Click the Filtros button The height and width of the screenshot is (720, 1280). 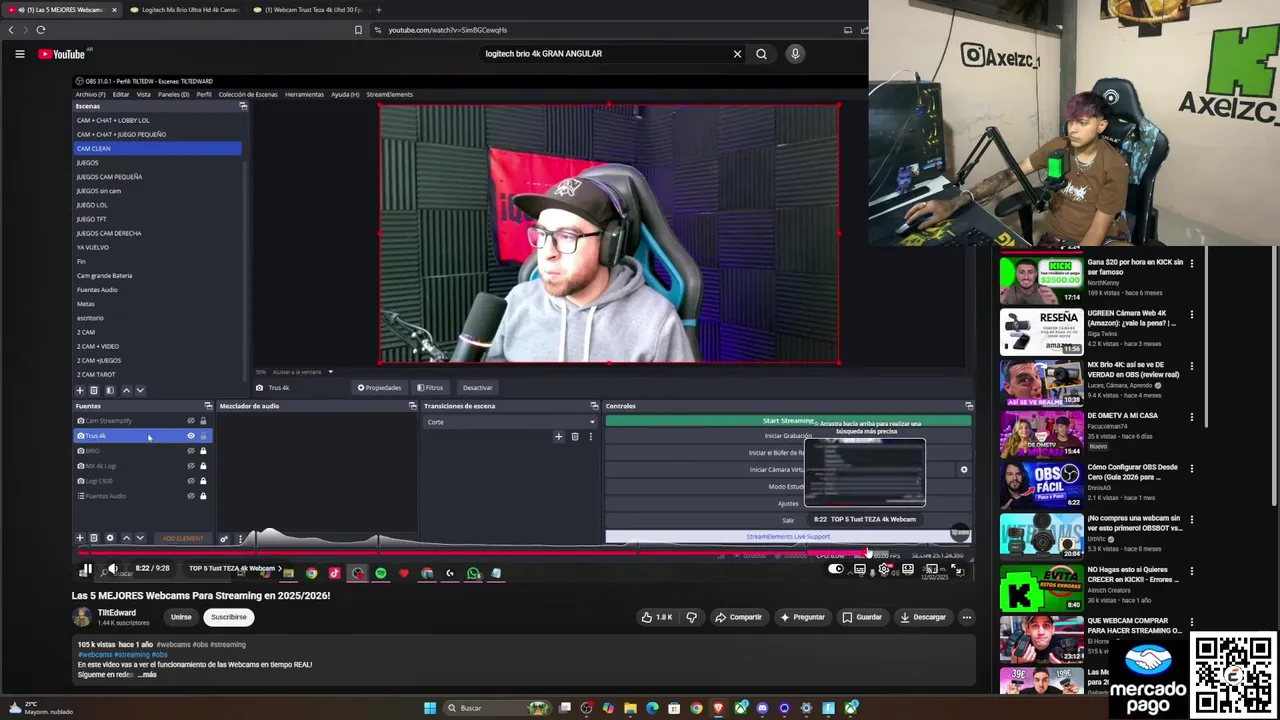click(430, 388)
